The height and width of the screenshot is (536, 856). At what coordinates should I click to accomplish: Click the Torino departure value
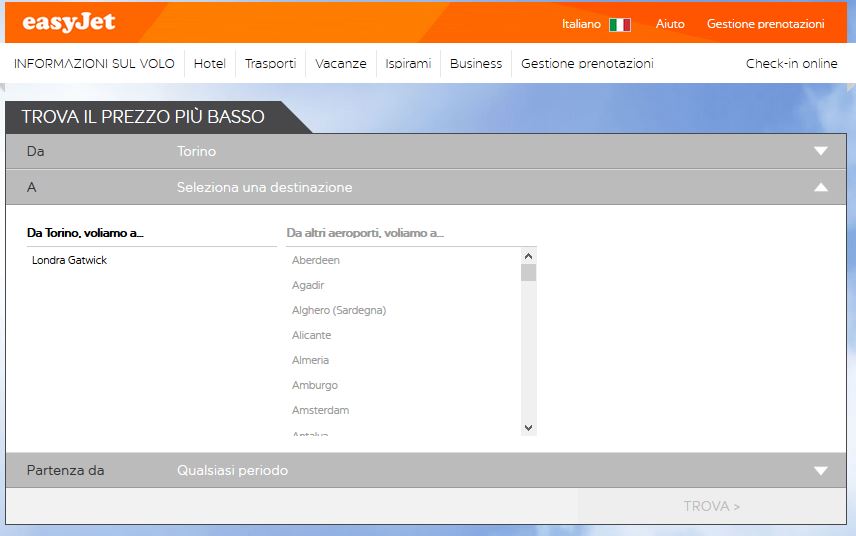click(x=196, y=151)
